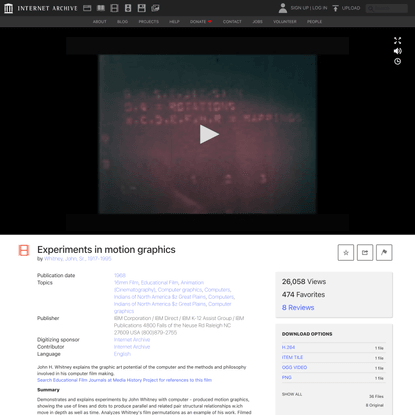Open the People menu item
This screenshot has width=415, height=415.
[x=314, y=22]
